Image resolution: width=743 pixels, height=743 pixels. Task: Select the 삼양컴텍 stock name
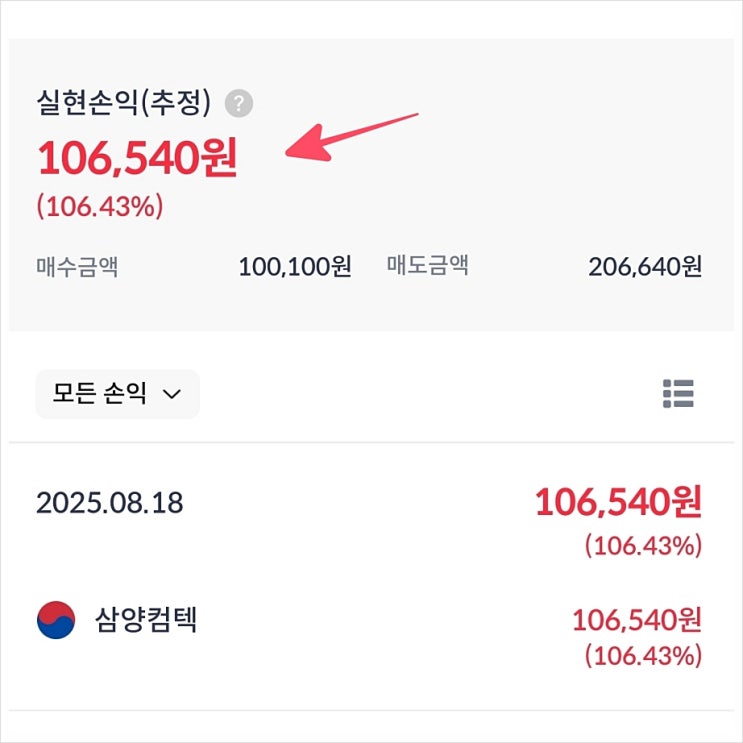point(144,620)
